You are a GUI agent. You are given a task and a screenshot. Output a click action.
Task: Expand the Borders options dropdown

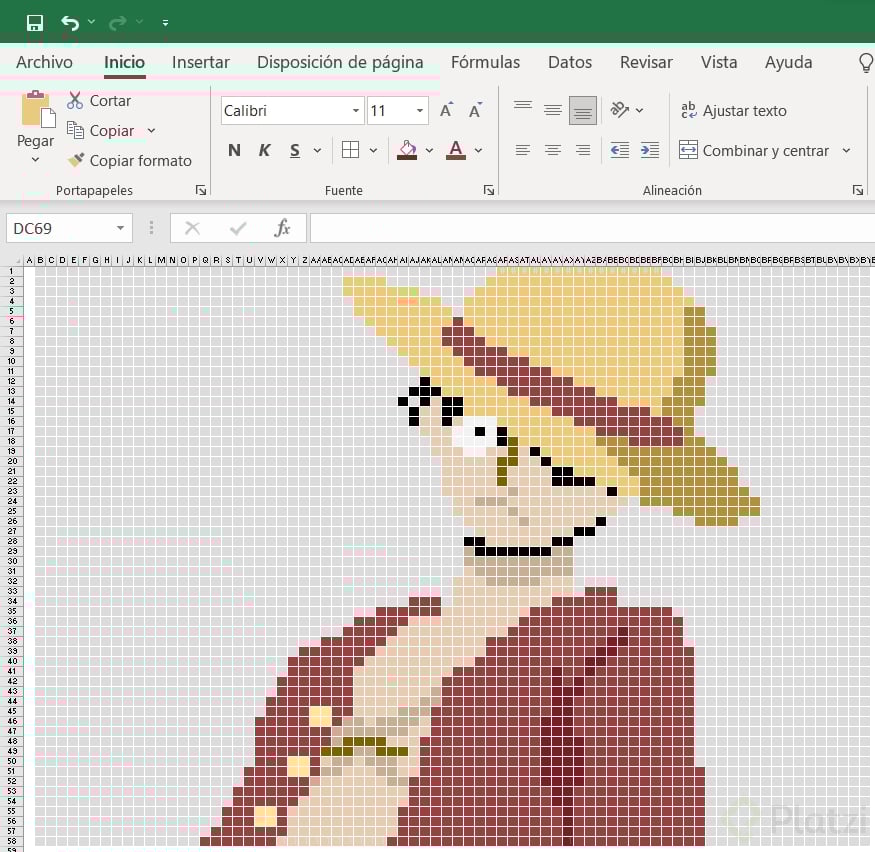(373, 150)
